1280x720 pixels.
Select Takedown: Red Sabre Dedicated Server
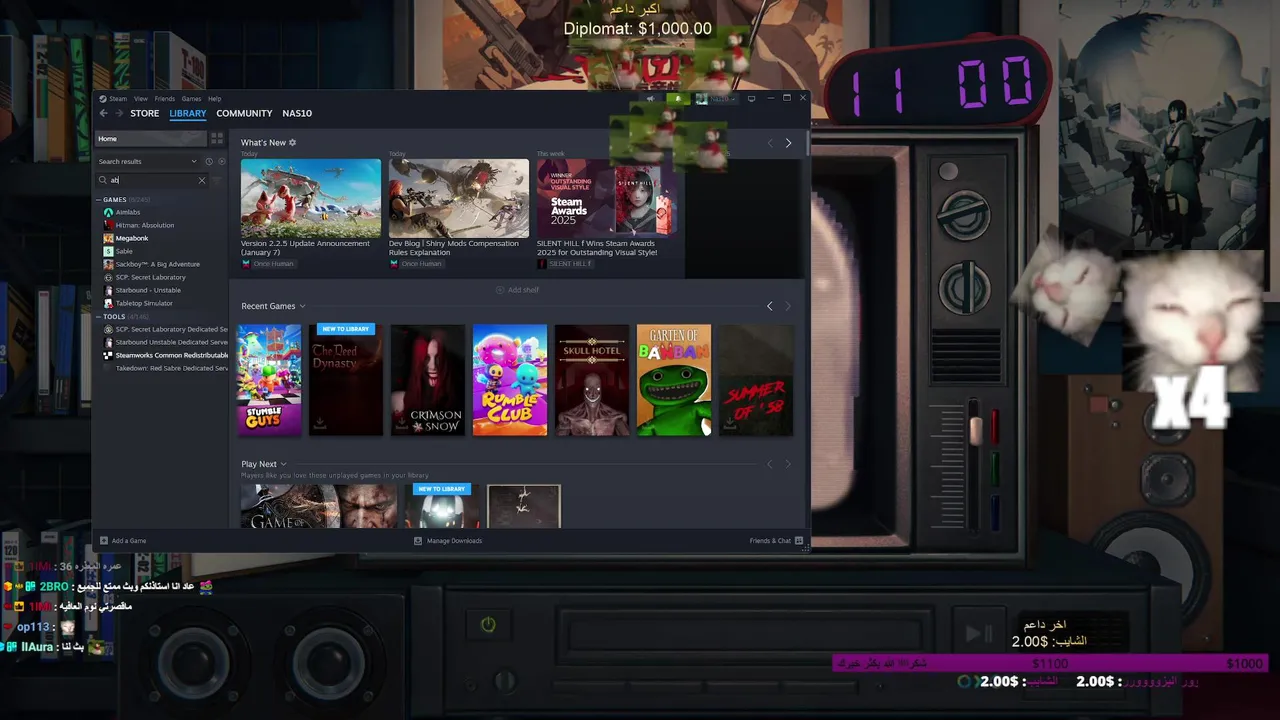click(165, 368)
